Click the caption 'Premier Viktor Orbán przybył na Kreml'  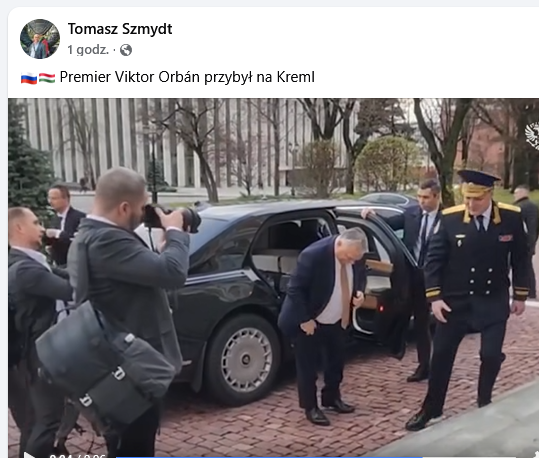point(187,77)
